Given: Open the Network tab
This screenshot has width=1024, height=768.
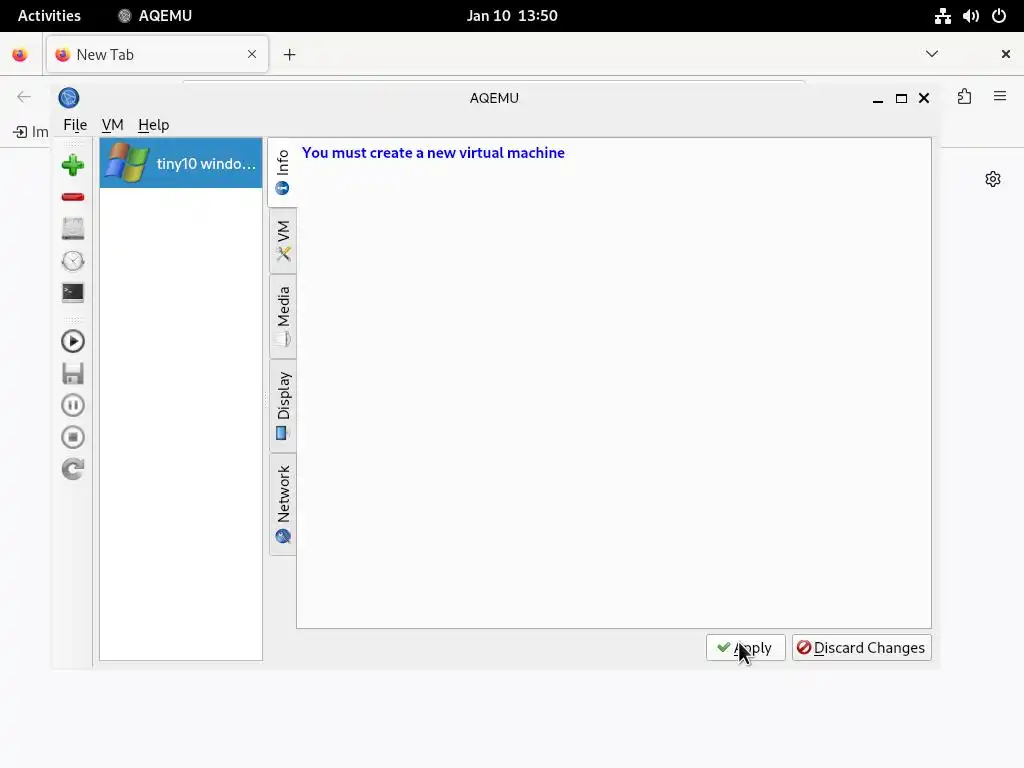Looking at the screenshot, I should pyautogui.click(x=282, y=504).
